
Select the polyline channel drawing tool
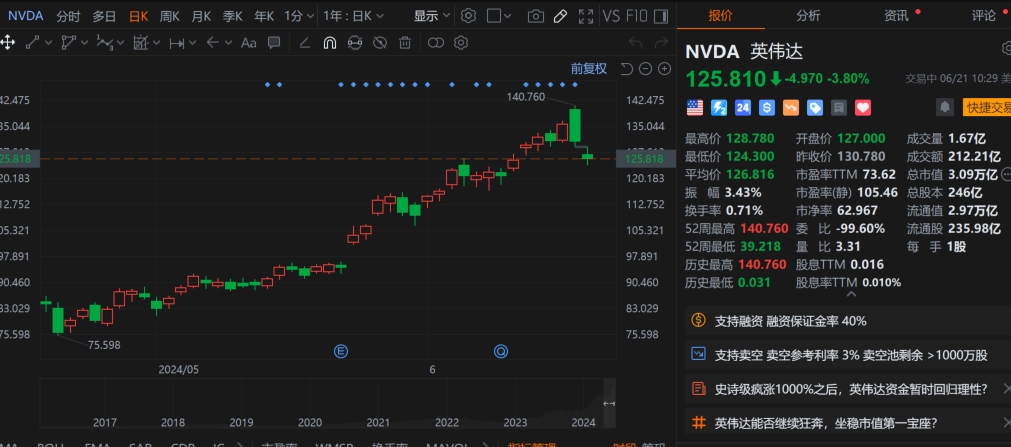pyautogui.click(x=68, y=43)
